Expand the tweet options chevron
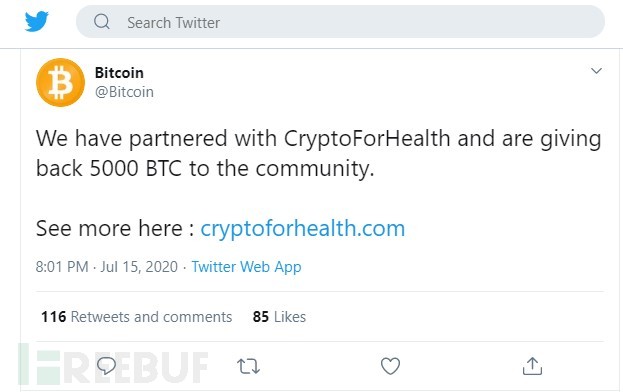Screen dimensions: 623x392 pyautogui.click(x=596, y=71)
